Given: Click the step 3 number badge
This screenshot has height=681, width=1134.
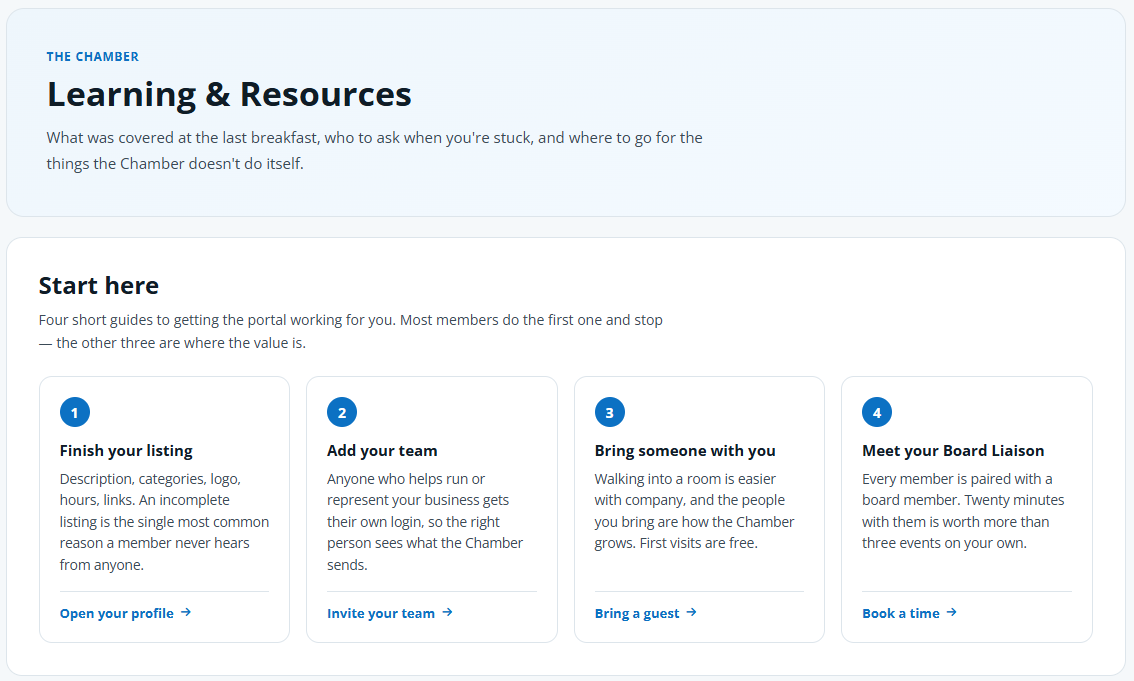Looking at the screenshot, I should [x=610, y=412].
